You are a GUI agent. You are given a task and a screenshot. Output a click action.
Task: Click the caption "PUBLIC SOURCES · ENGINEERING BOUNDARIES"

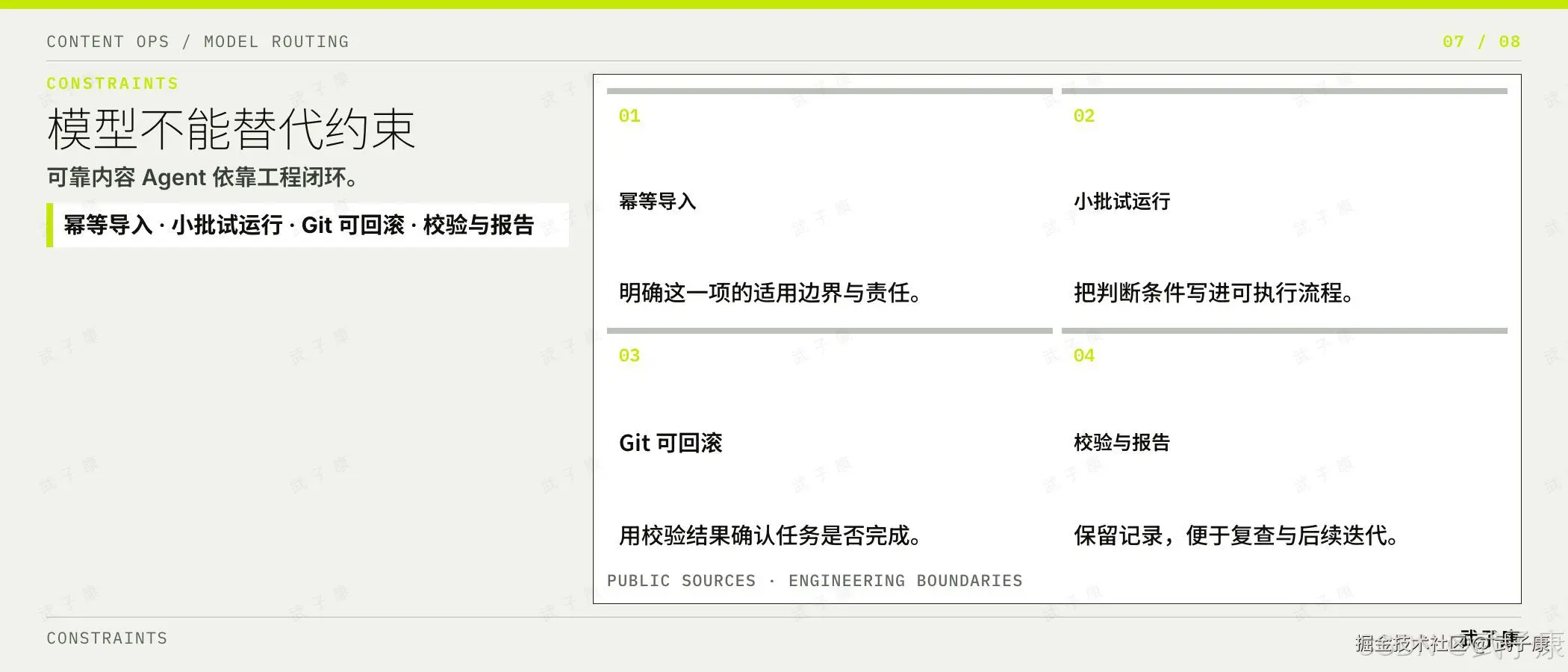click(815, 581)
